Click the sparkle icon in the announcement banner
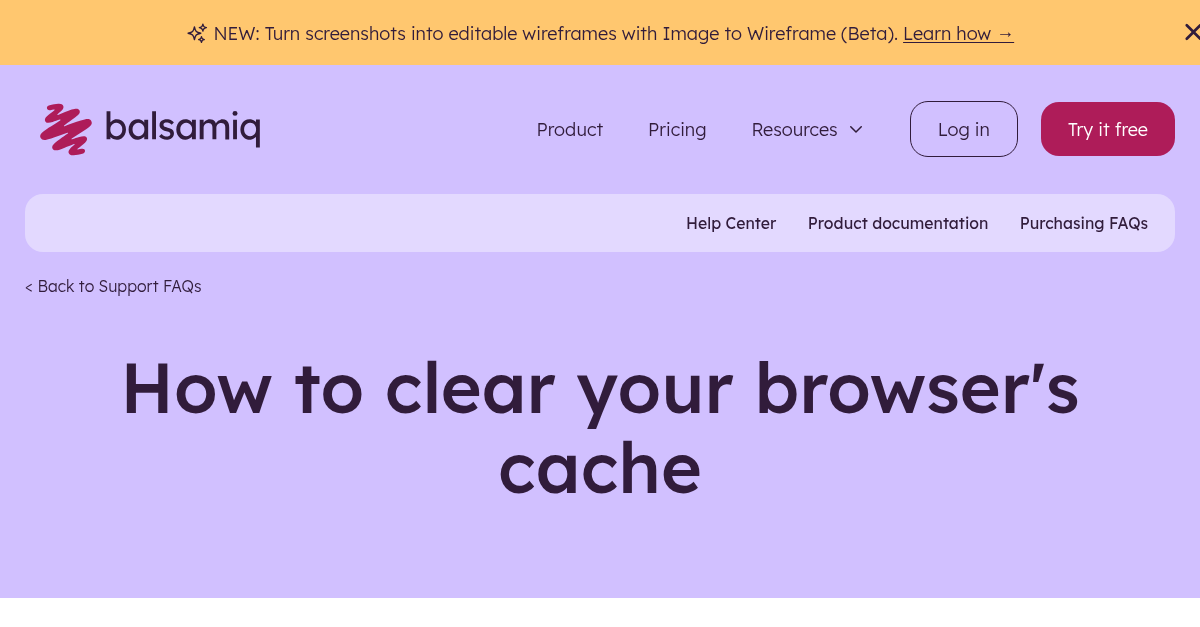The image size is (1200, 627). 197,33
